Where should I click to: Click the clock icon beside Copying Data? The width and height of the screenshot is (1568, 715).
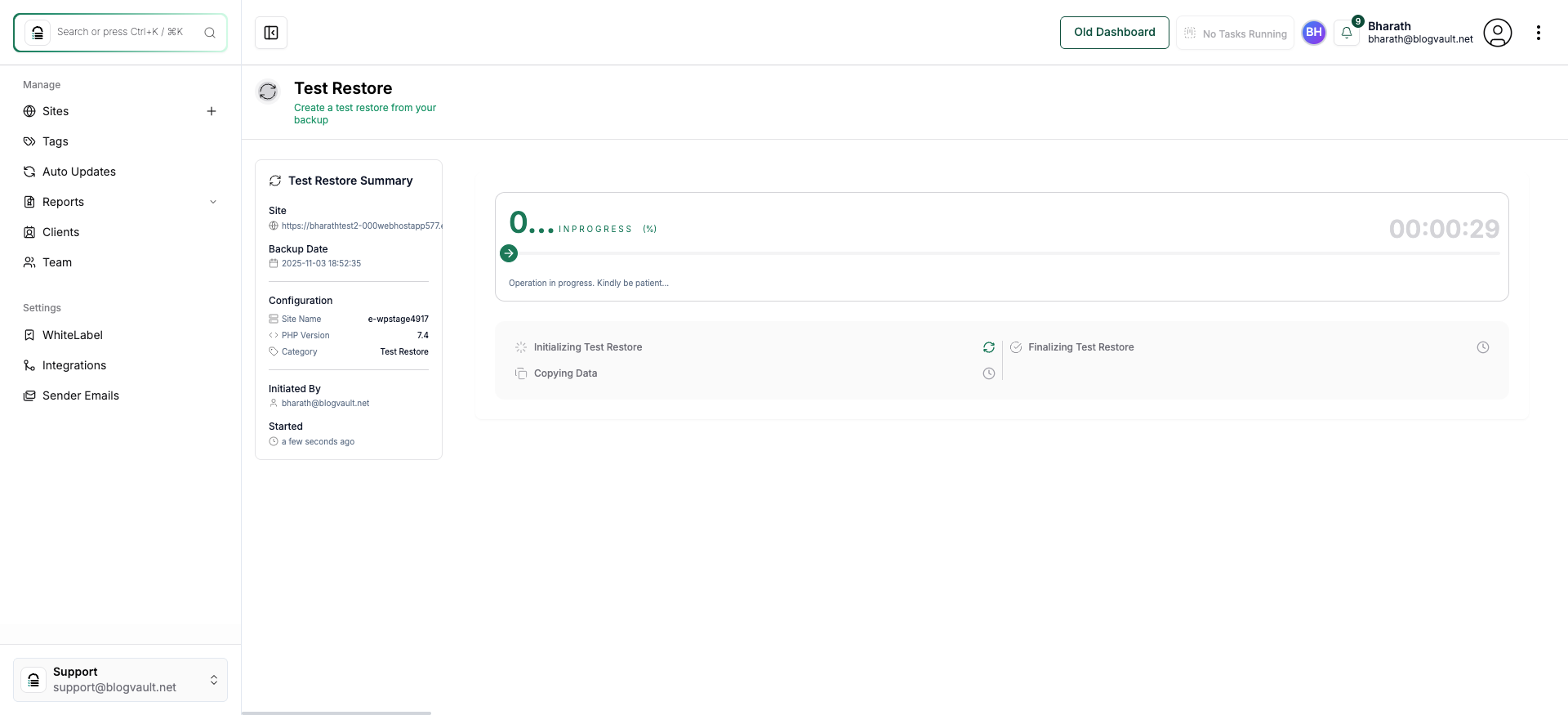coord(989,373)
